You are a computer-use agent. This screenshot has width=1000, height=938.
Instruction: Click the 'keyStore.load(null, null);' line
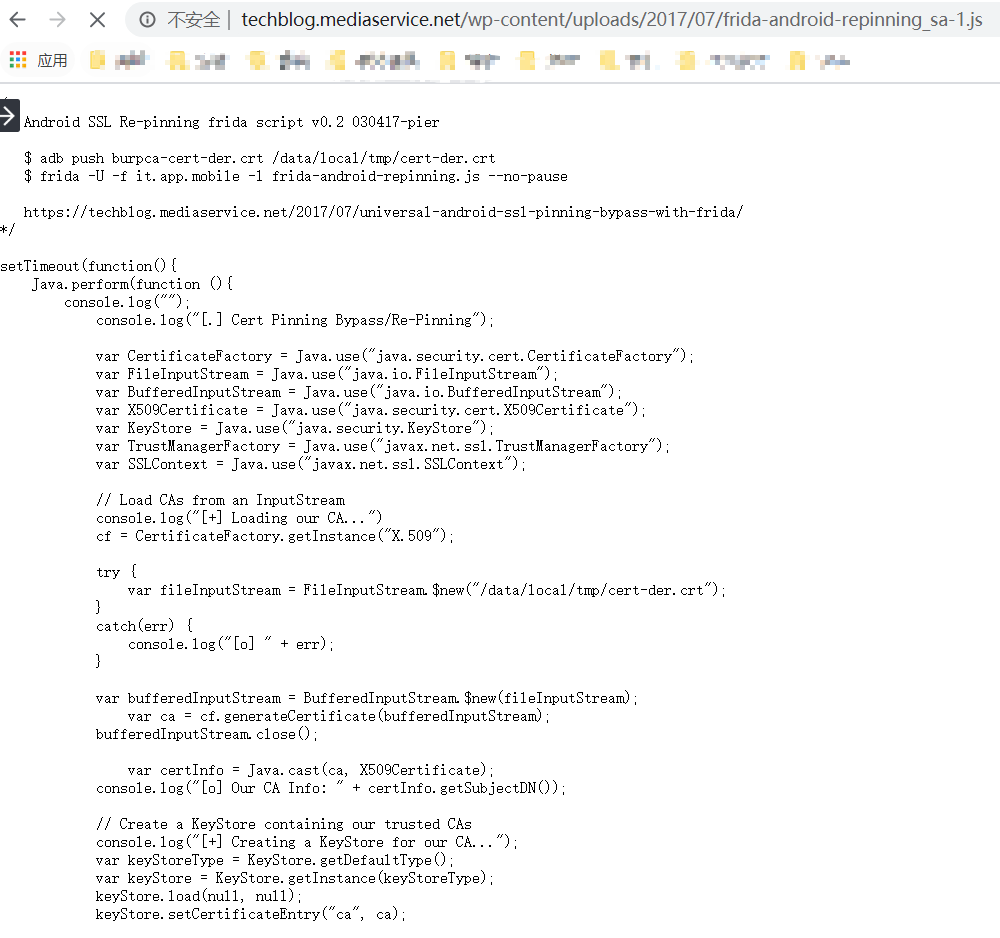[199, 896]
